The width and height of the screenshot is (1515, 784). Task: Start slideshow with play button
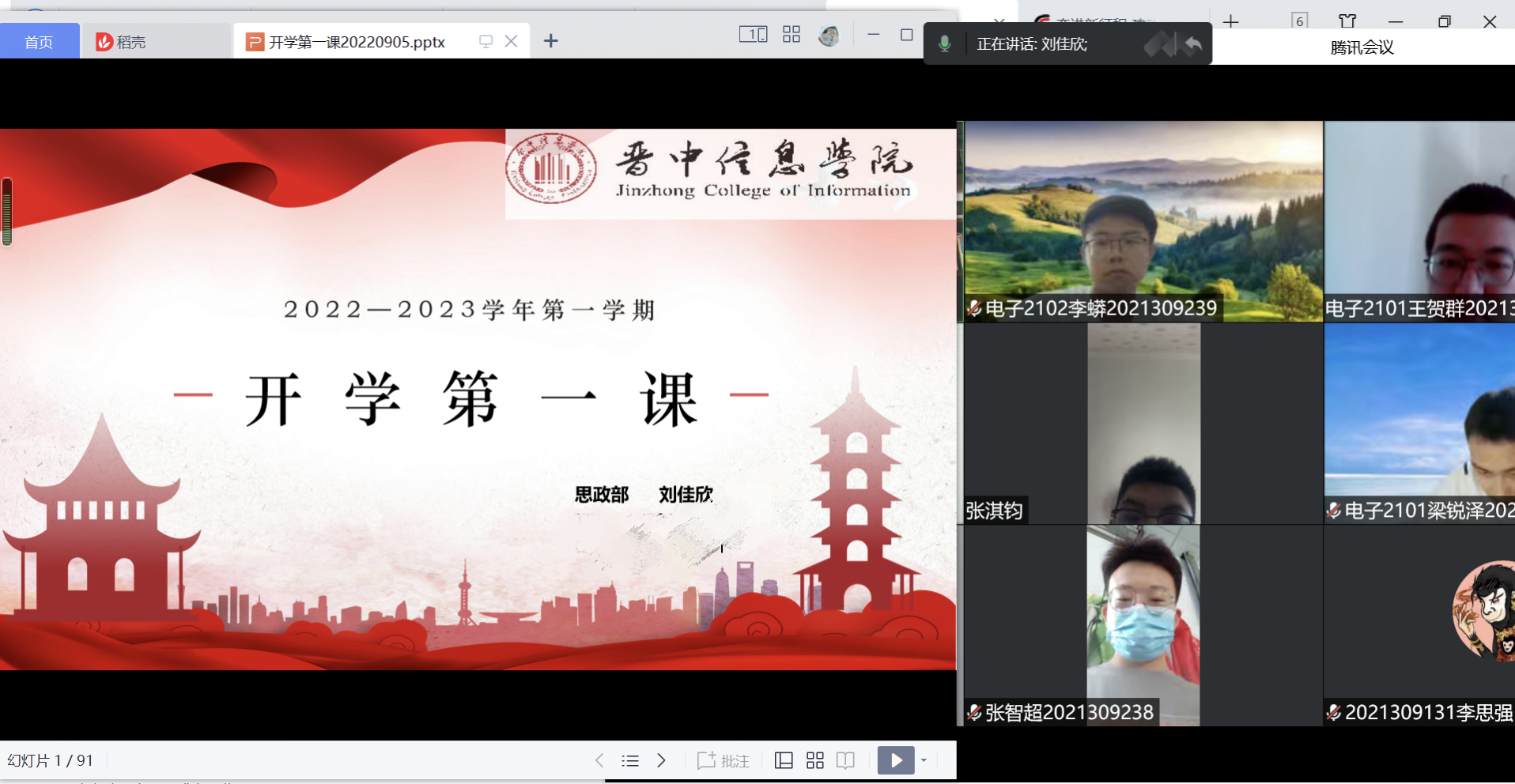click(896, 760)
